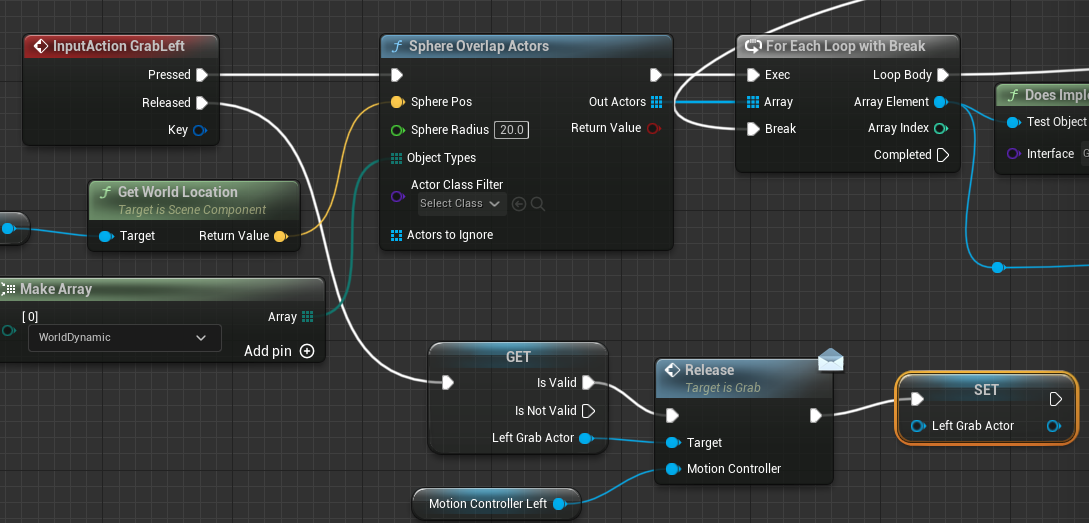Click the Object Types array pin
Viewport: 1089px width, 523px height.
(396, 158)
